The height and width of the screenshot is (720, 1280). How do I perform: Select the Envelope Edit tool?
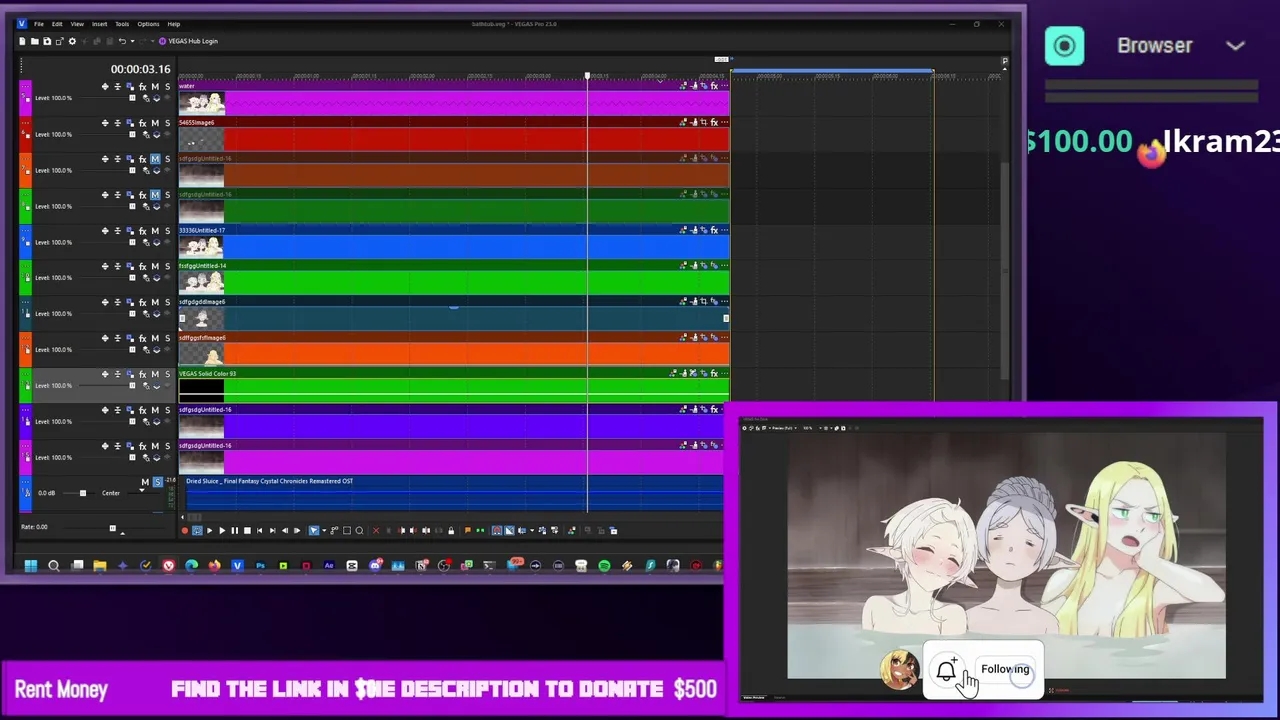click(x=334, y=530)
